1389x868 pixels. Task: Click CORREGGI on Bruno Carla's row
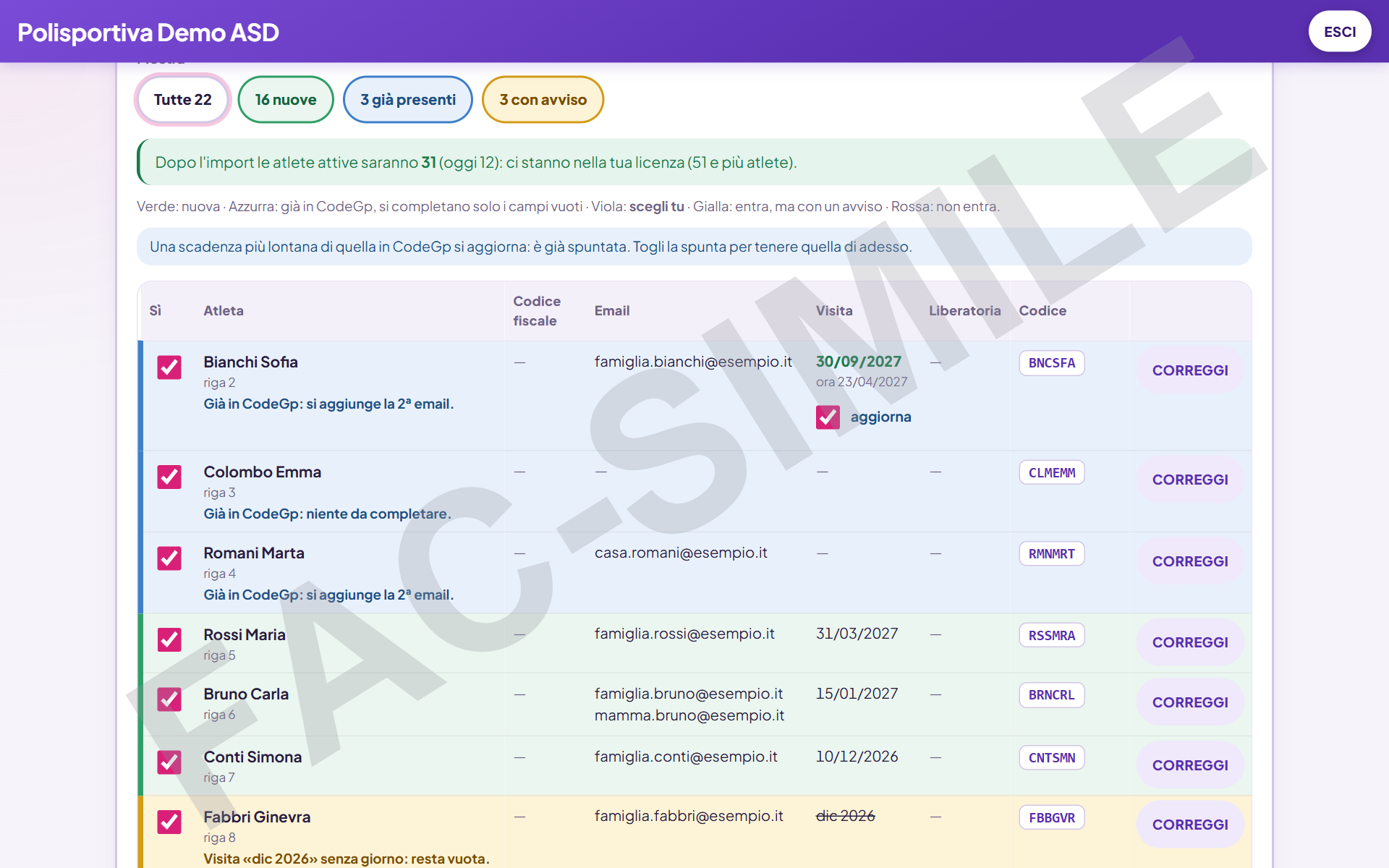1190,702
